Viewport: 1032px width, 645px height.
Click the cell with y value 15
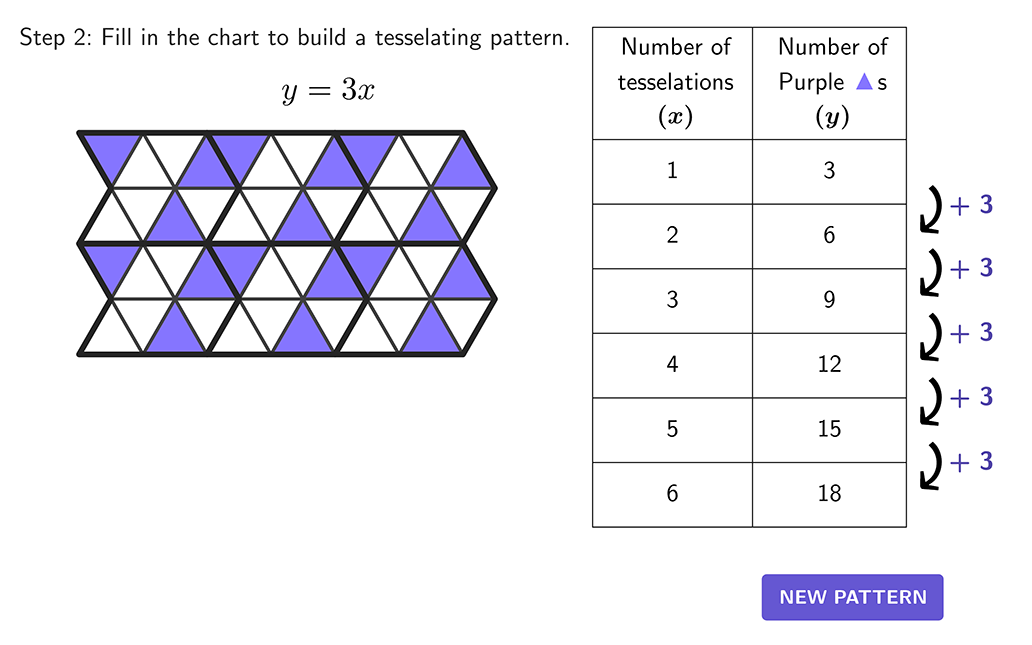pos(829,430)
